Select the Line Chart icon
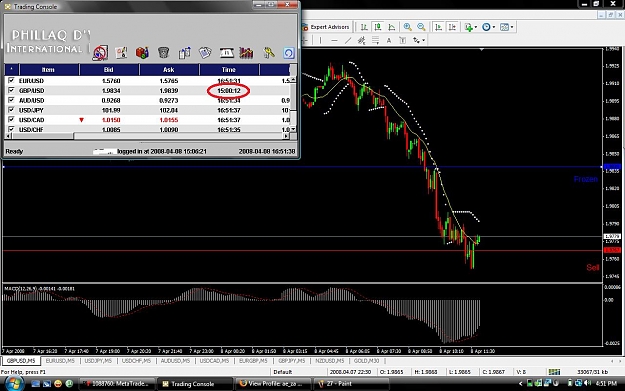Image resolution: width=625 pixels, height=391 pixels. [391, 27]
